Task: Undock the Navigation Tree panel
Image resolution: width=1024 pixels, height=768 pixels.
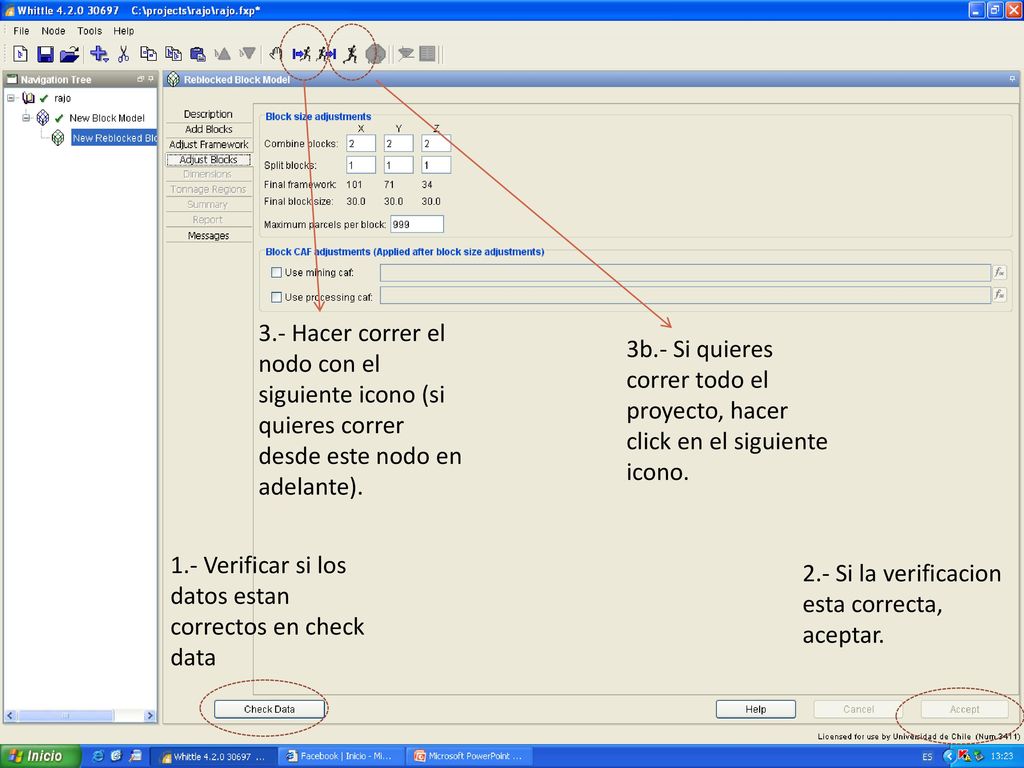Action: point(140,79)
